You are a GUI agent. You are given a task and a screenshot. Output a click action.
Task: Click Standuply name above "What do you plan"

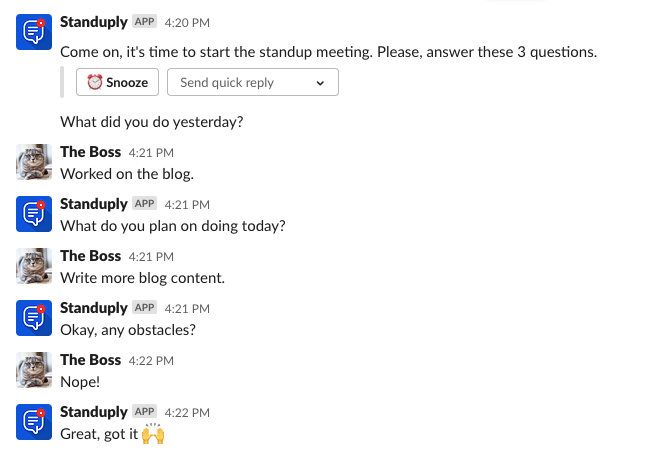pyautogui.click(x=94, y=204)
